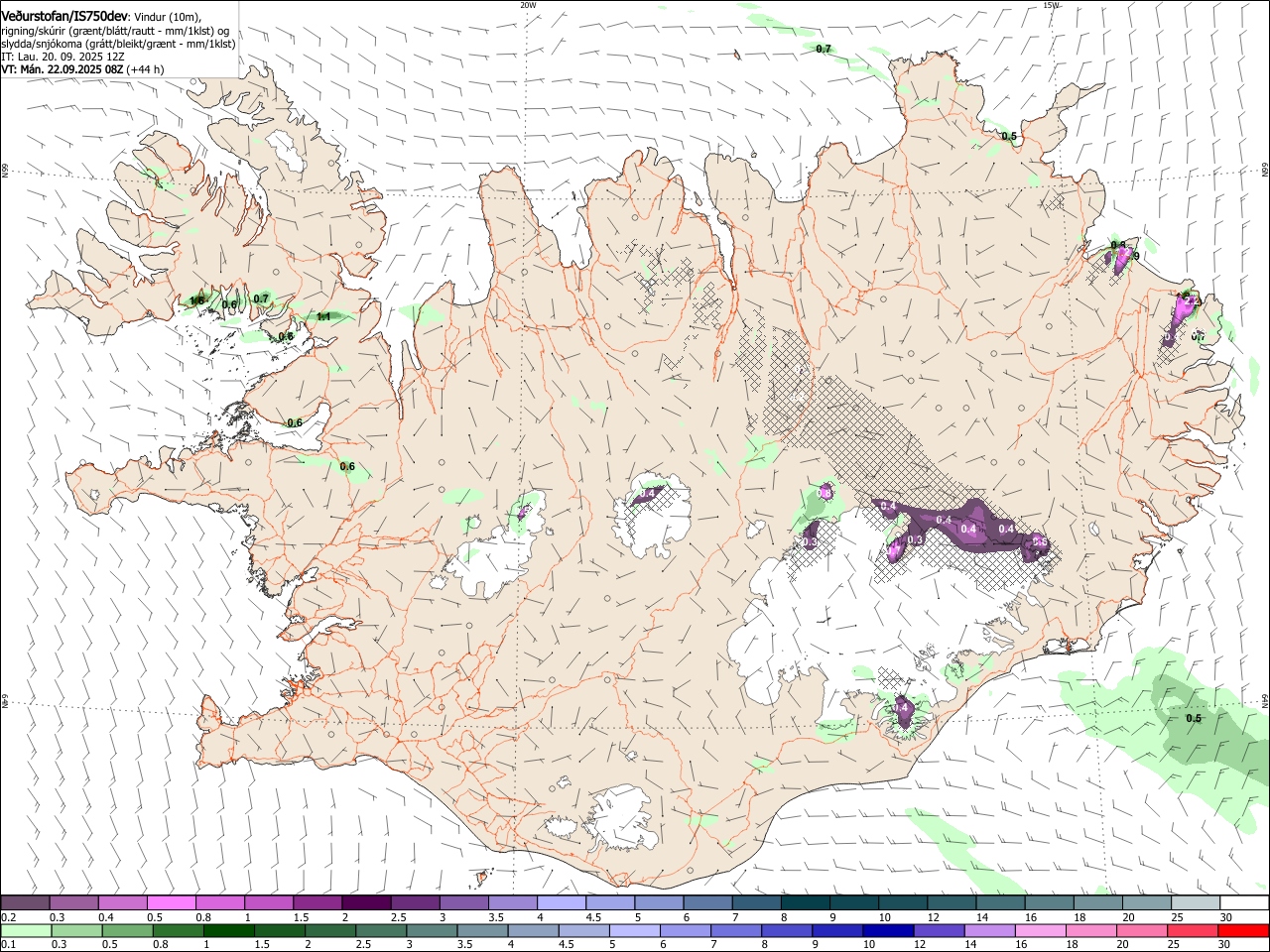
Task: Pick the pale green 0.1 legend swatch
Action: [x=26, y=930]
